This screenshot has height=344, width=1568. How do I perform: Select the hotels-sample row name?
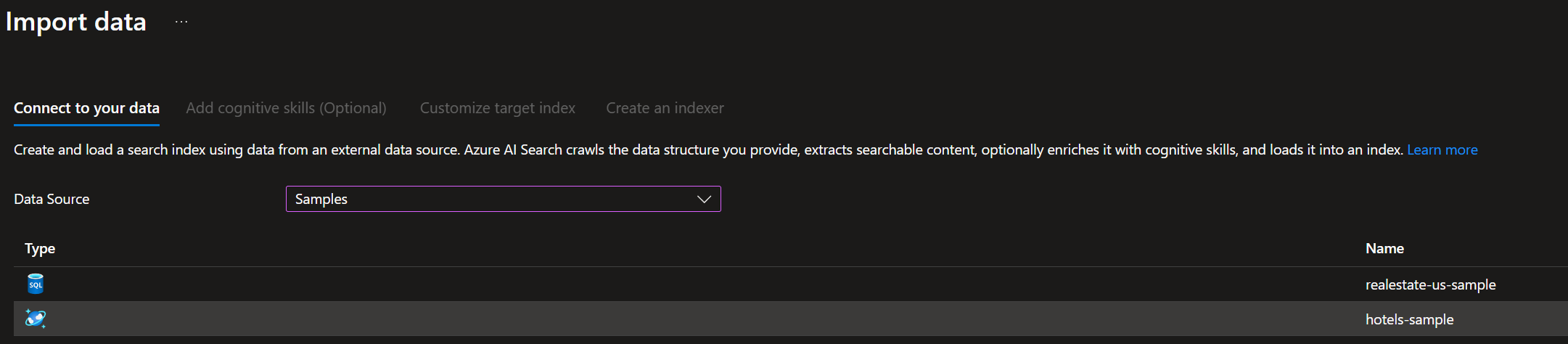click(x=1409, y=319)
